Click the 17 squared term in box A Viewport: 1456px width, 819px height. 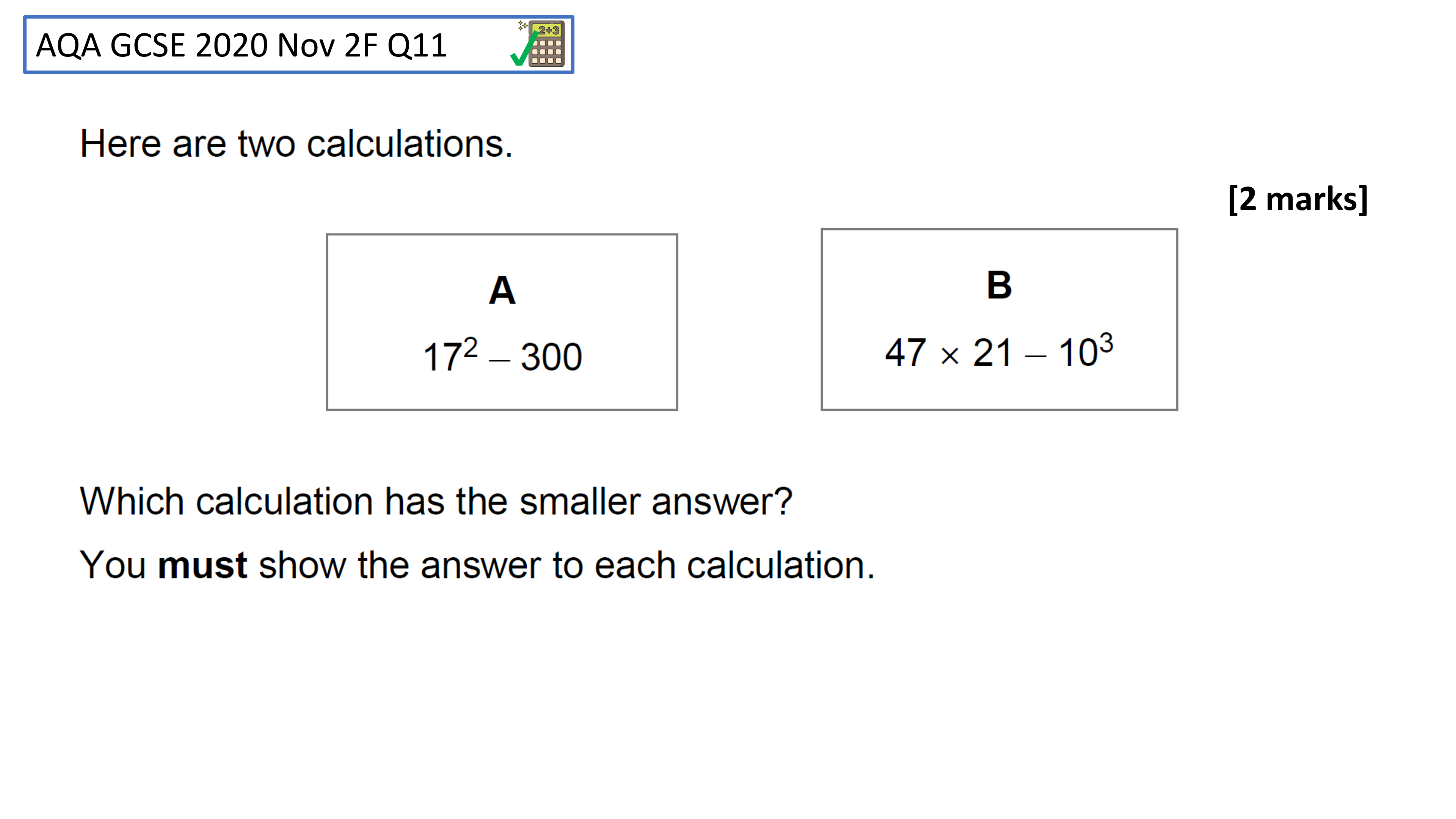click(x=450, y=355)
